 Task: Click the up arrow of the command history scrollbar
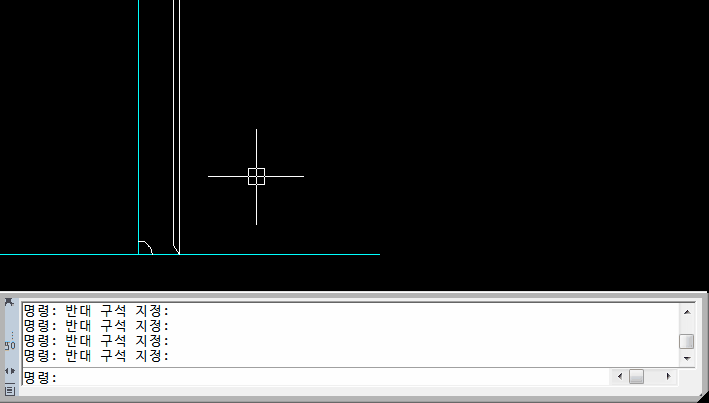tap(687, 312)
